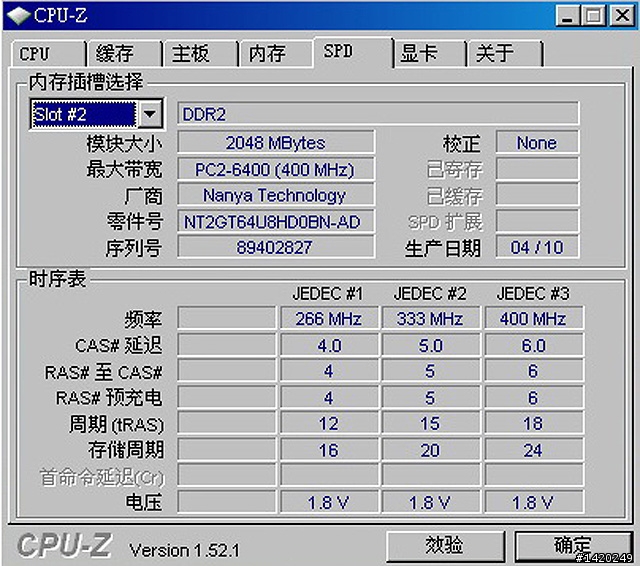This screenshot has height=566, width=640.
Task: Click the Version 1.52.1 label
Action: (184, 550)
